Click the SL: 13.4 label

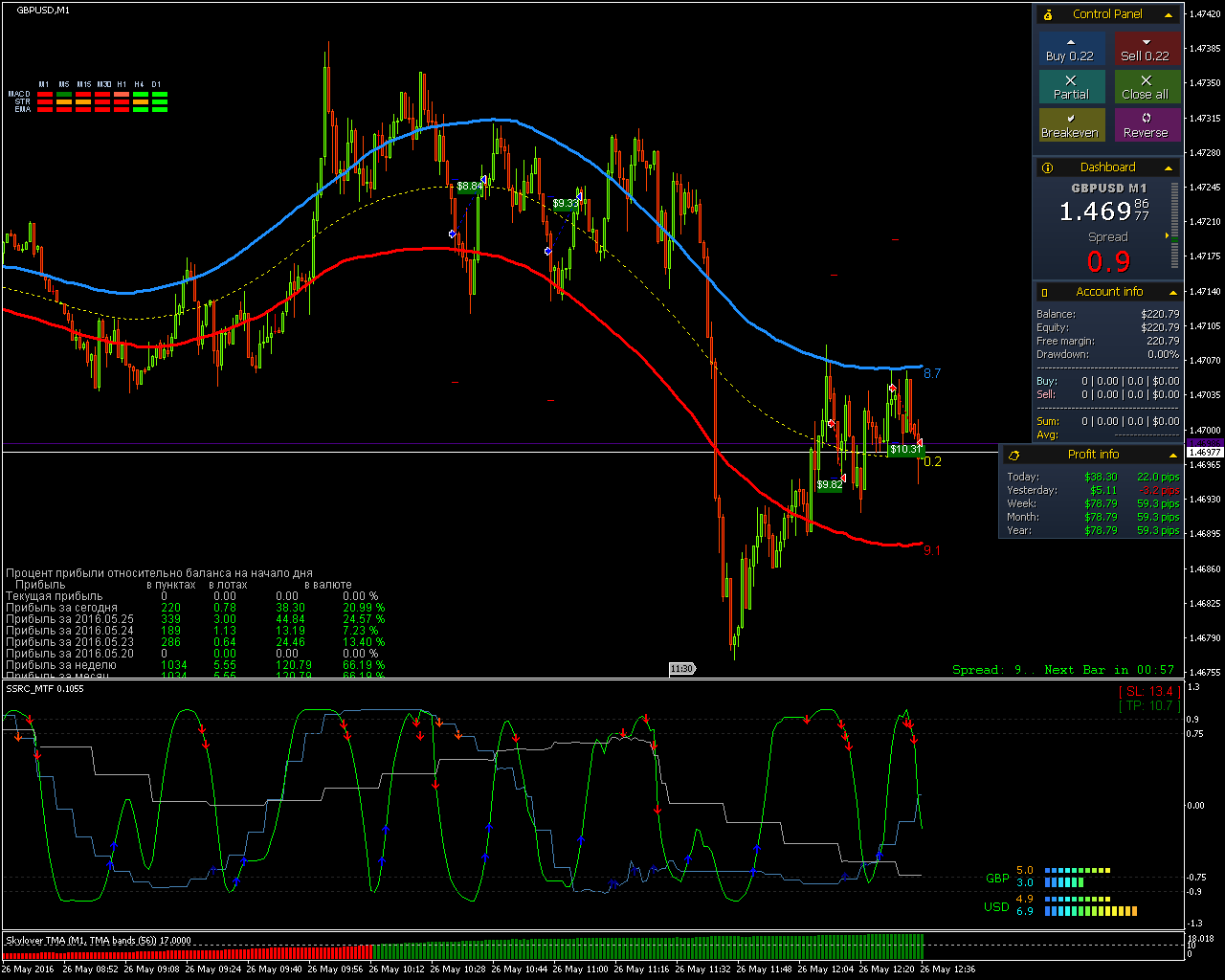pos(1148,691)
